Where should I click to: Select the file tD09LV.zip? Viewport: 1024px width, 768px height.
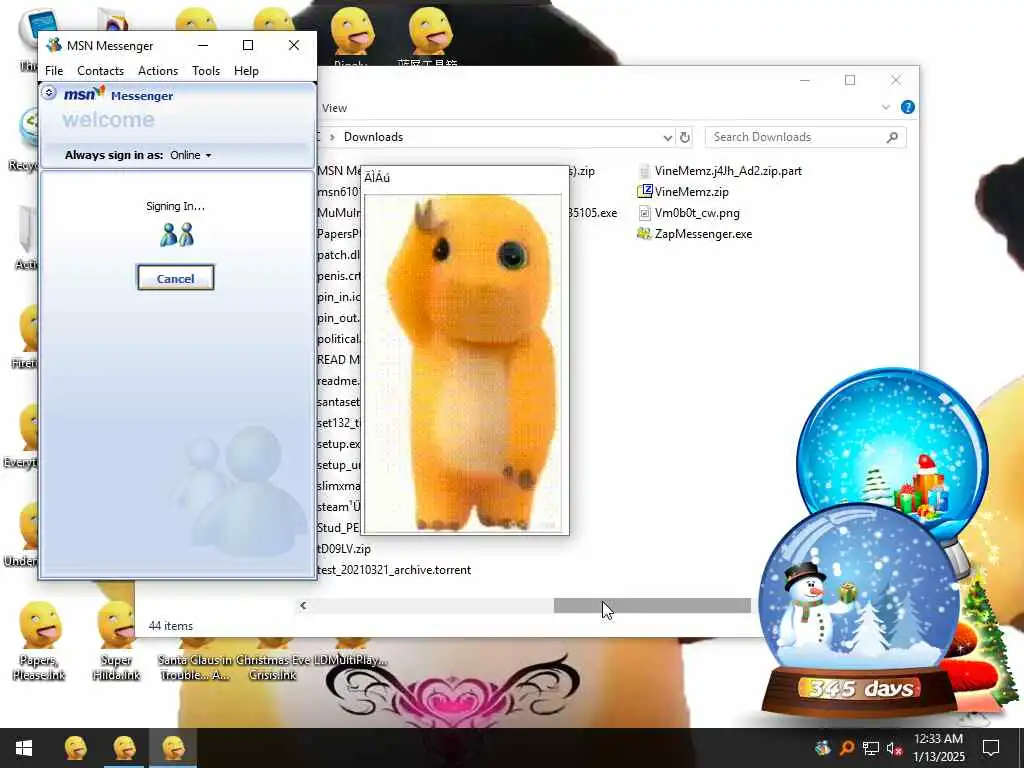pyautogui.click(x=344, y=549)
